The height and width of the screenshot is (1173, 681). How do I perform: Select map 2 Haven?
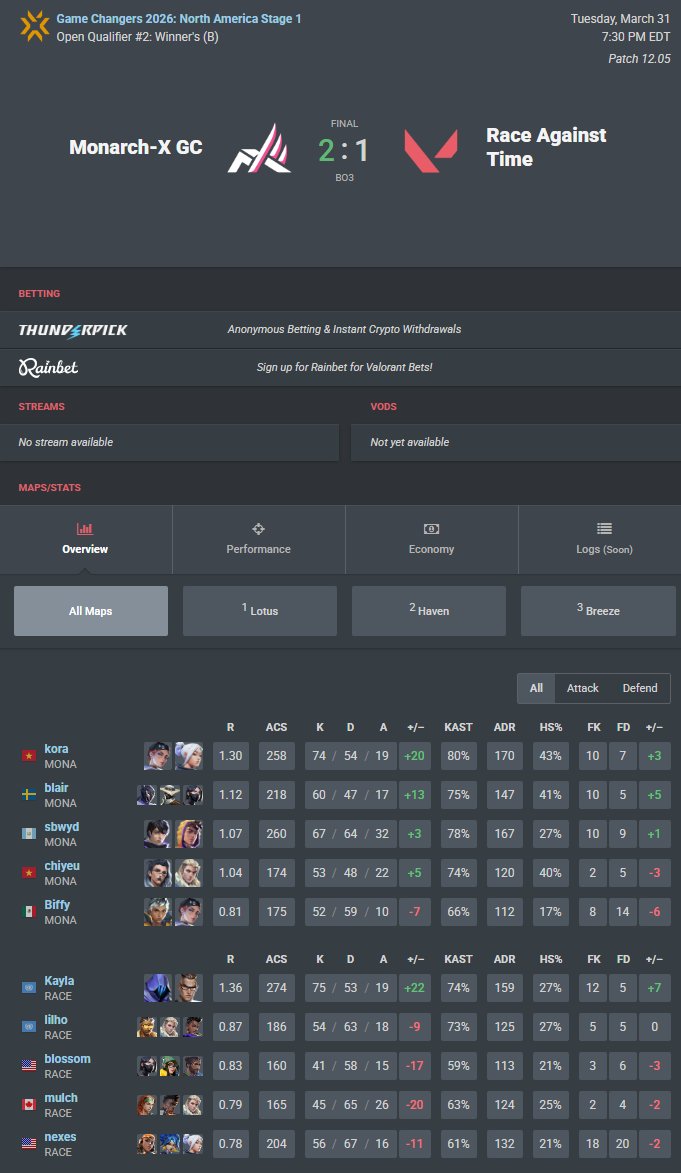click(x=429, y=611)
